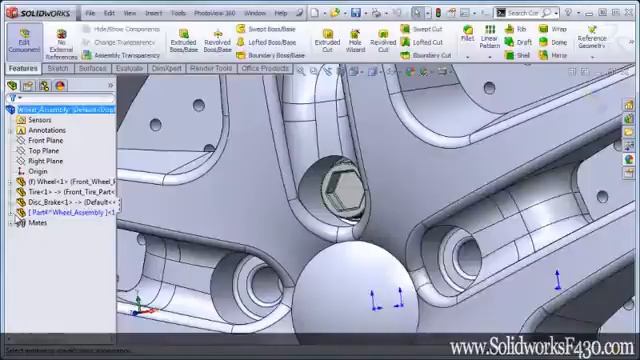Open the Tools menu
640x360 pixels.
[178, 13]
